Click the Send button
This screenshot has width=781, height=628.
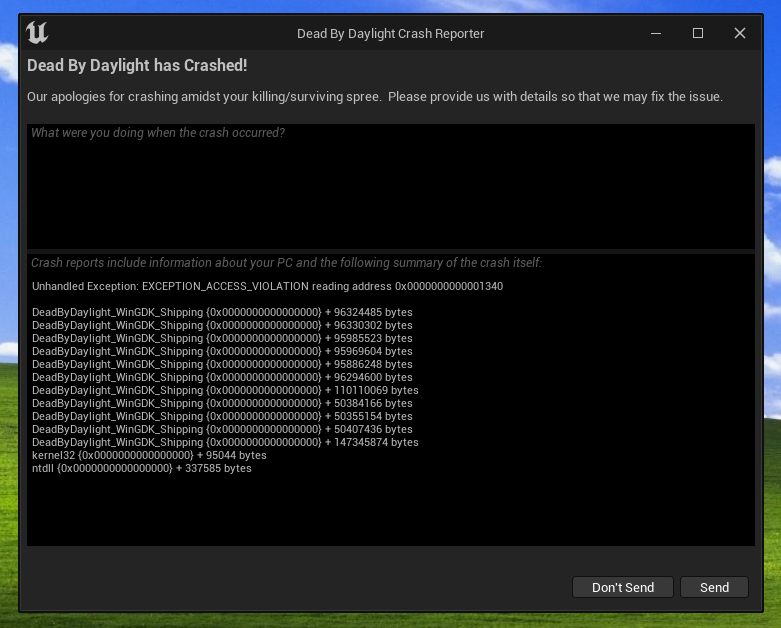tap(714, 587)
